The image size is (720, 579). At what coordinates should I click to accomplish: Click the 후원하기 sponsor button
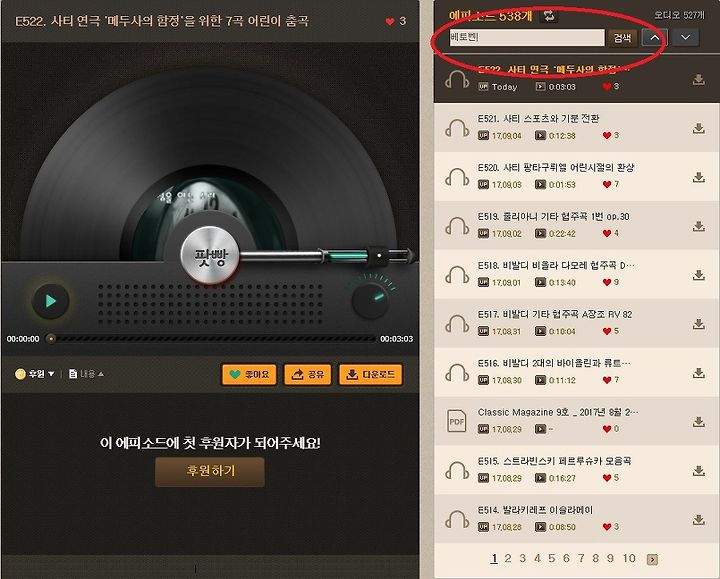click(210, 472)
